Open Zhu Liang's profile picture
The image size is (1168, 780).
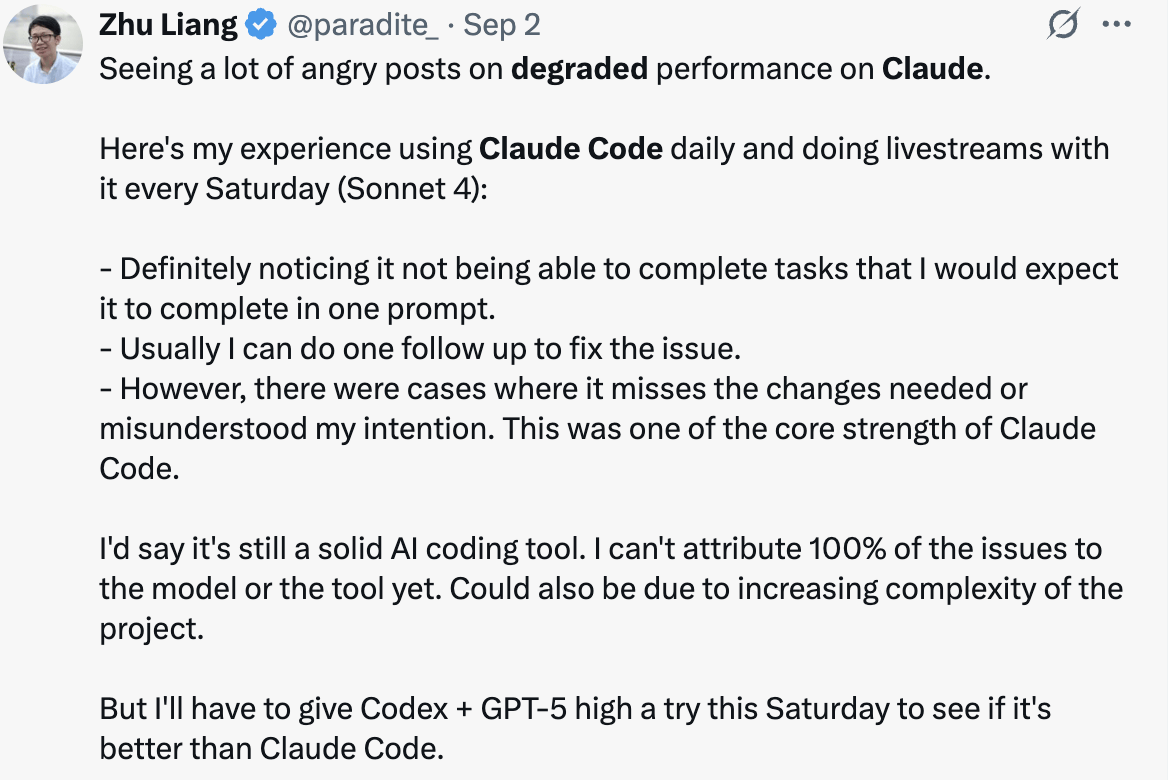click(42, 45)
